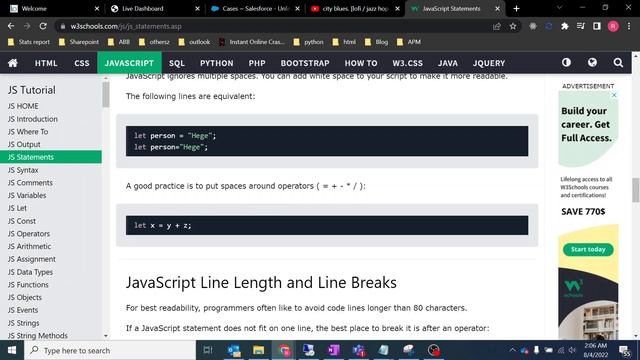This screenshot has width=640, height=360.
Task: Share this page icon in address bar
Action: point(497,26)
